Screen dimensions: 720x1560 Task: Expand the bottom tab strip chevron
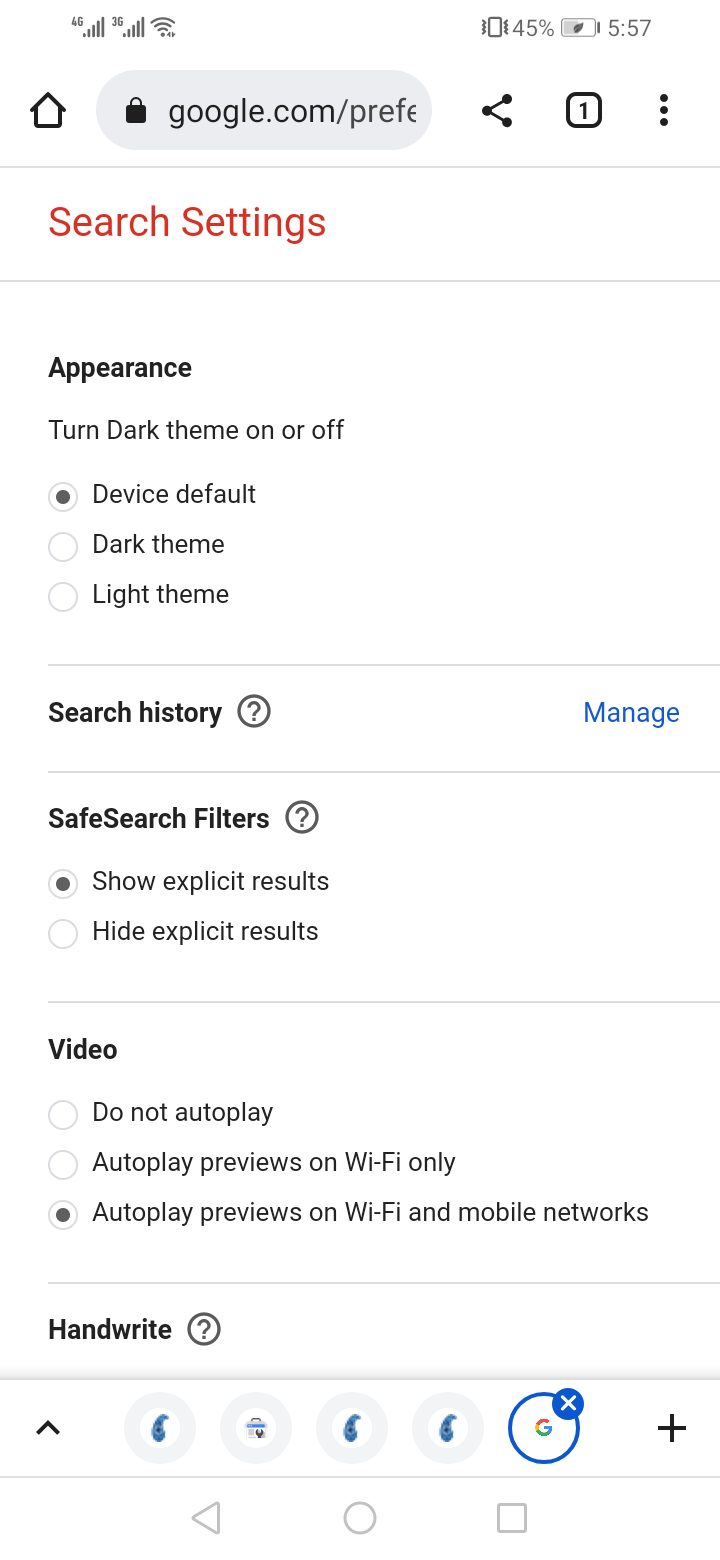click(48, 1428)
